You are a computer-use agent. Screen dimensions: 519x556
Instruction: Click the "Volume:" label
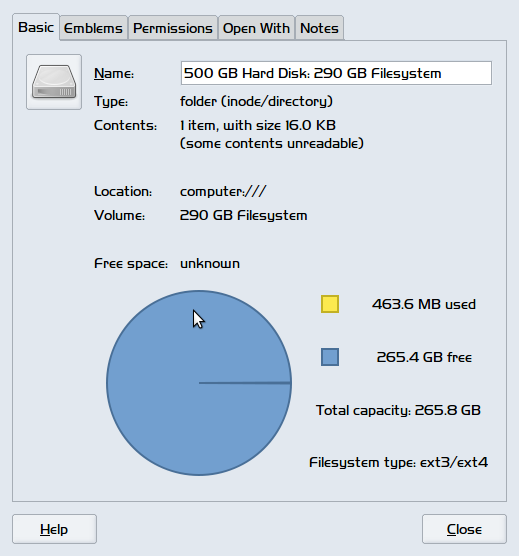click(x=119, y=215)
